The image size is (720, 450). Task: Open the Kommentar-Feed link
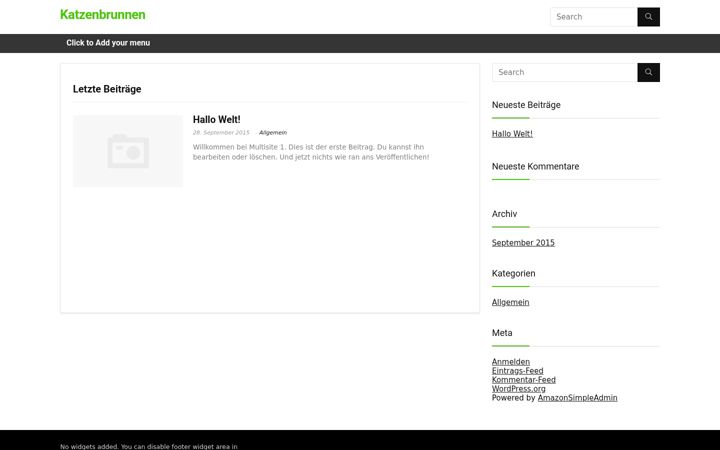click(523, 380)
